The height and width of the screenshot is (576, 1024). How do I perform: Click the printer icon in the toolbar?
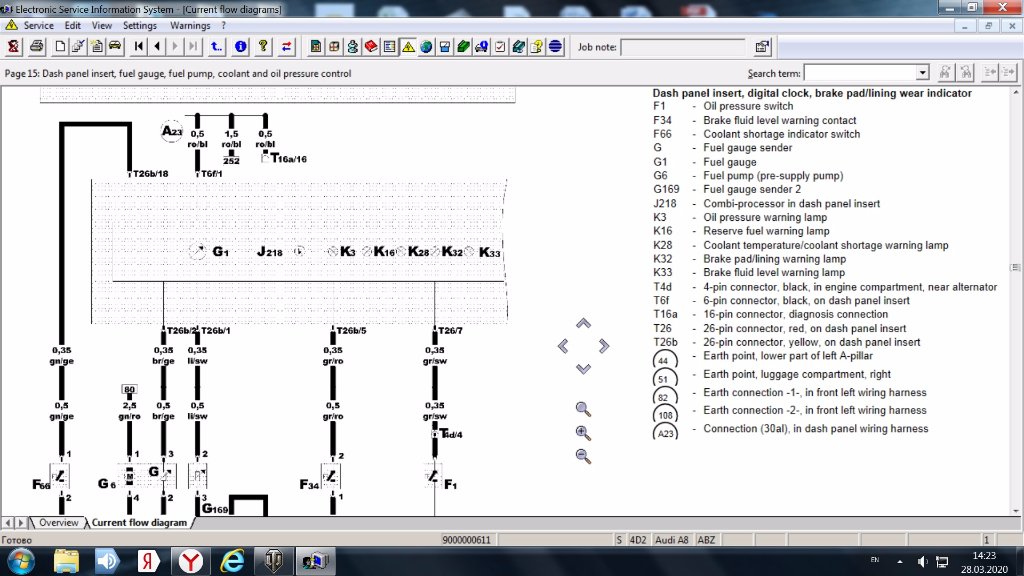(x=37, y=47)
